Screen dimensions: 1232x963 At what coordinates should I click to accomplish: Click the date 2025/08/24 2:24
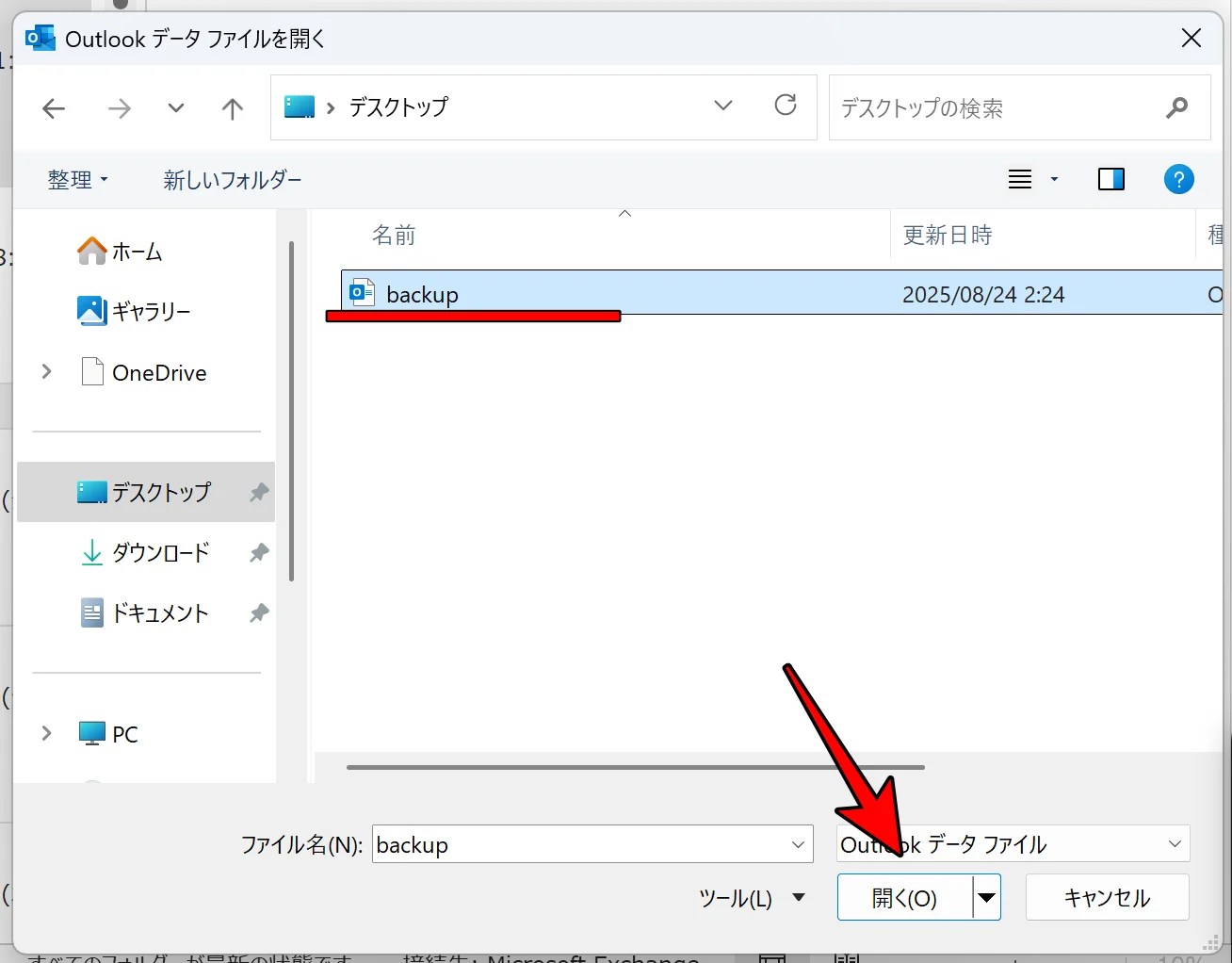983,295
